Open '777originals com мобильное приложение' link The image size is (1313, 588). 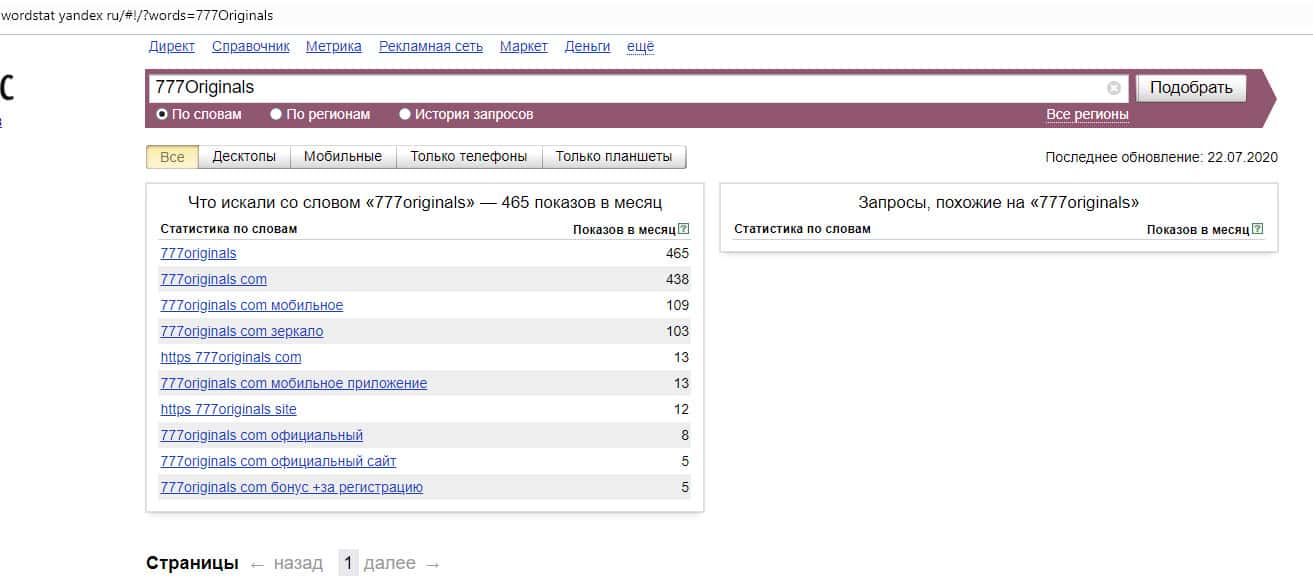293,383
